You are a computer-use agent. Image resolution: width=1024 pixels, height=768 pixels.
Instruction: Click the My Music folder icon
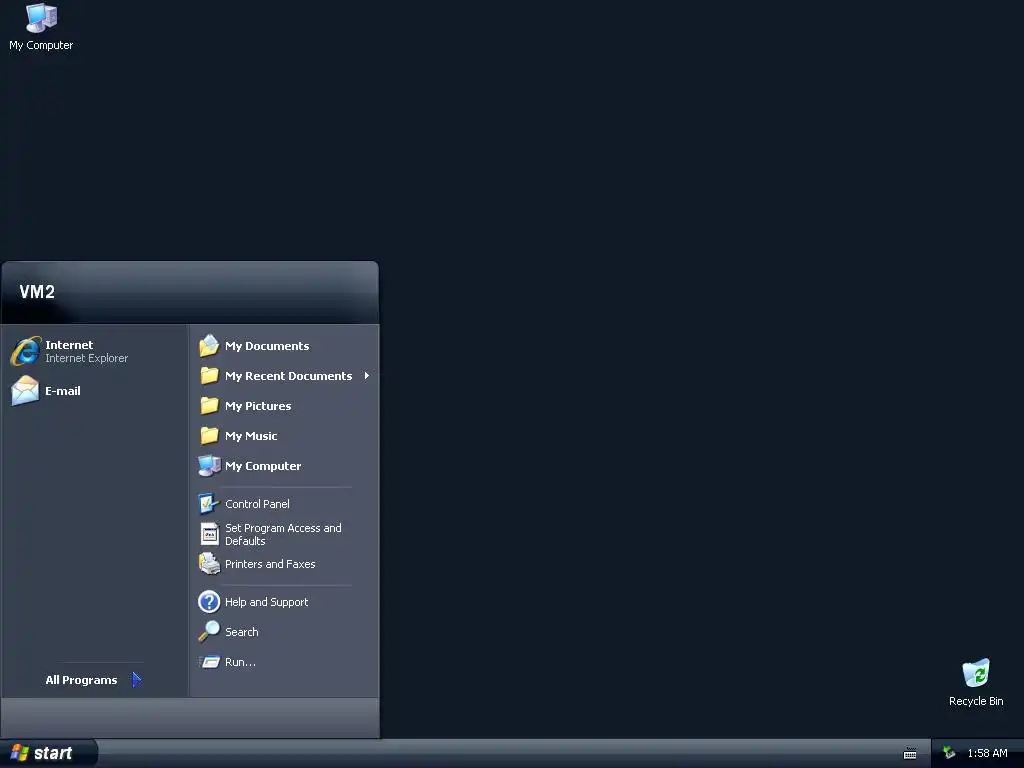coord(209,436)
